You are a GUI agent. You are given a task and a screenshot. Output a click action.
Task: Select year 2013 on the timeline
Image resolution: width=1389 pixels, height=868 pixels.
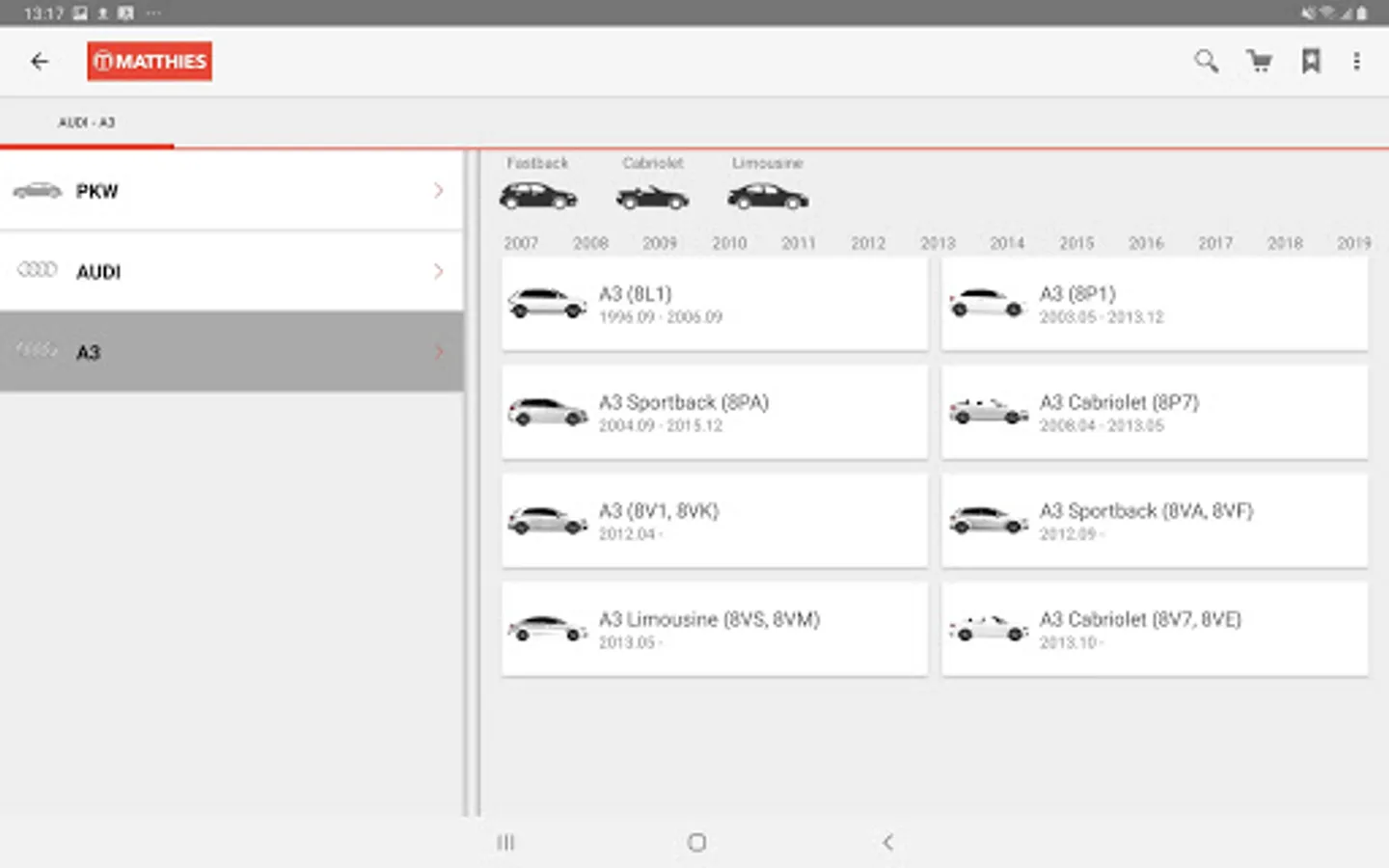(938, 243)
